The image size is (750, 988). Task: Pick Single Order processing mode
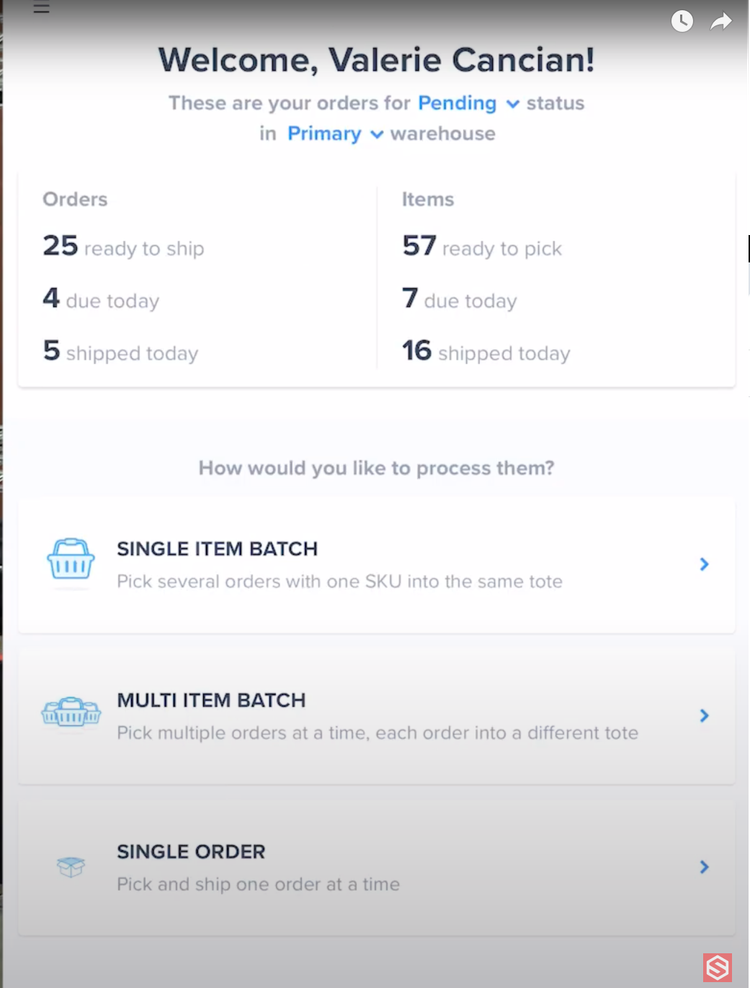(x=375, y=867)
